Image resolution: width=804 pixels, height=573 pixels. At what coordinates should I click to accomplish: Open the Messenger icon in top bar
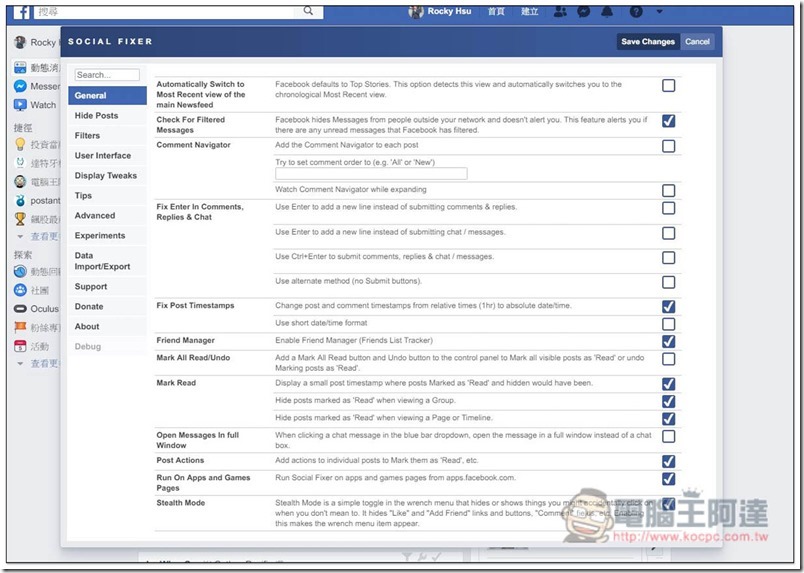[x=583, y=12]
